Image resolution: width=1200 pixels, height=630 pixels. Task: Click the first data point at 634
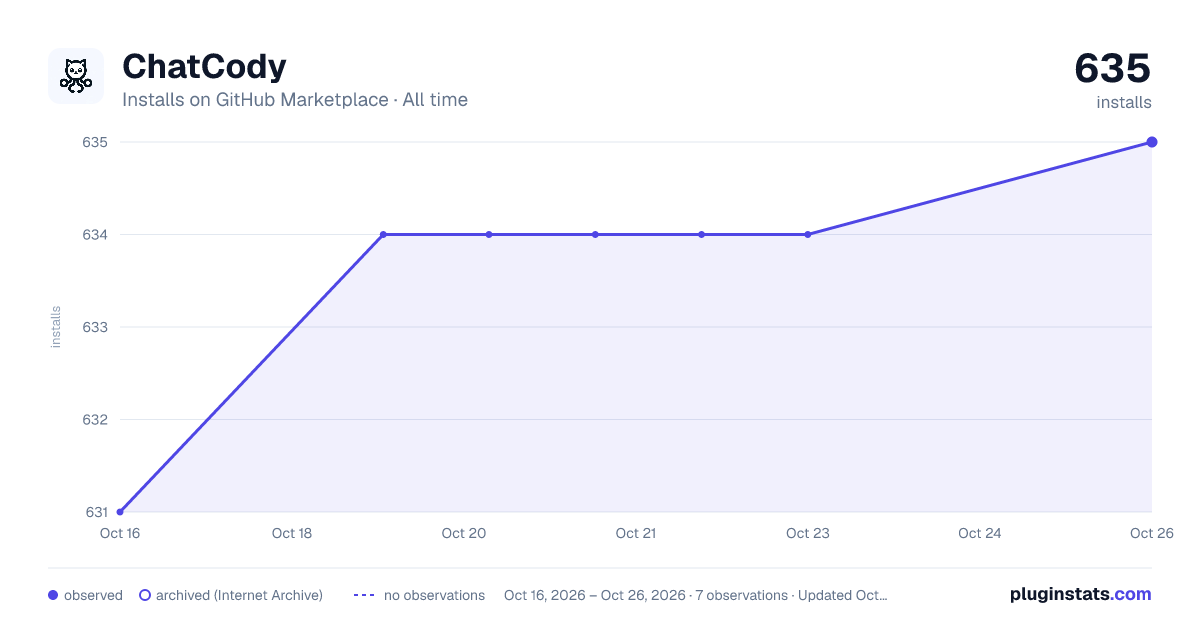pyautogui.click(x=383, y=235)
